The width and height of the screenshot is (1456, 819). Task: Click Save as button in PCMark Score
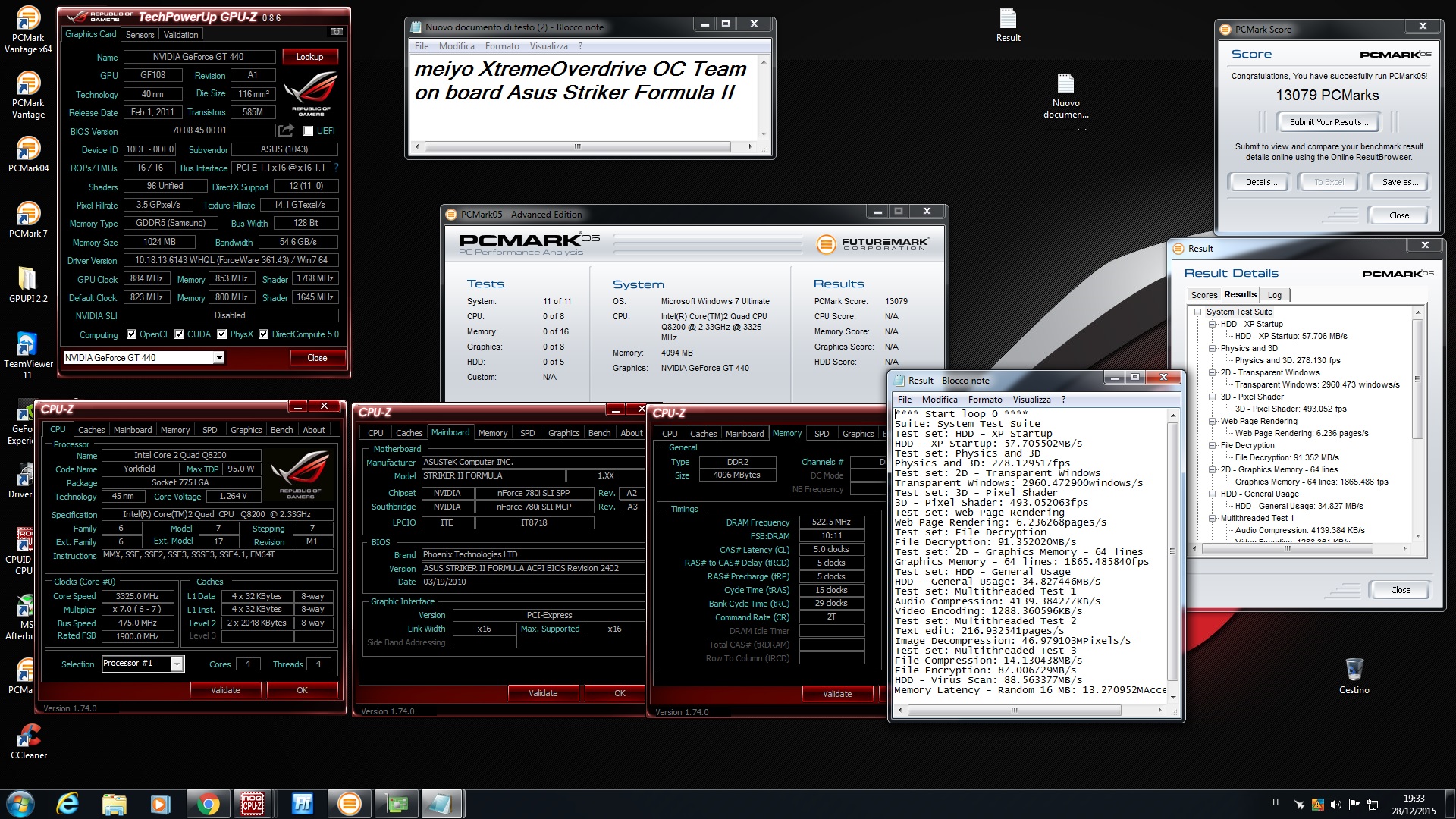pos(1400,182)
